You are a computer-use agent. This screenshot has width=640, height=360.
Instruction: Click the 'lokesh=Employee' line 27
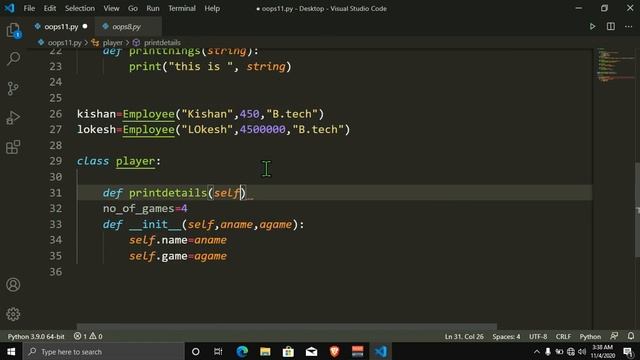213,129
